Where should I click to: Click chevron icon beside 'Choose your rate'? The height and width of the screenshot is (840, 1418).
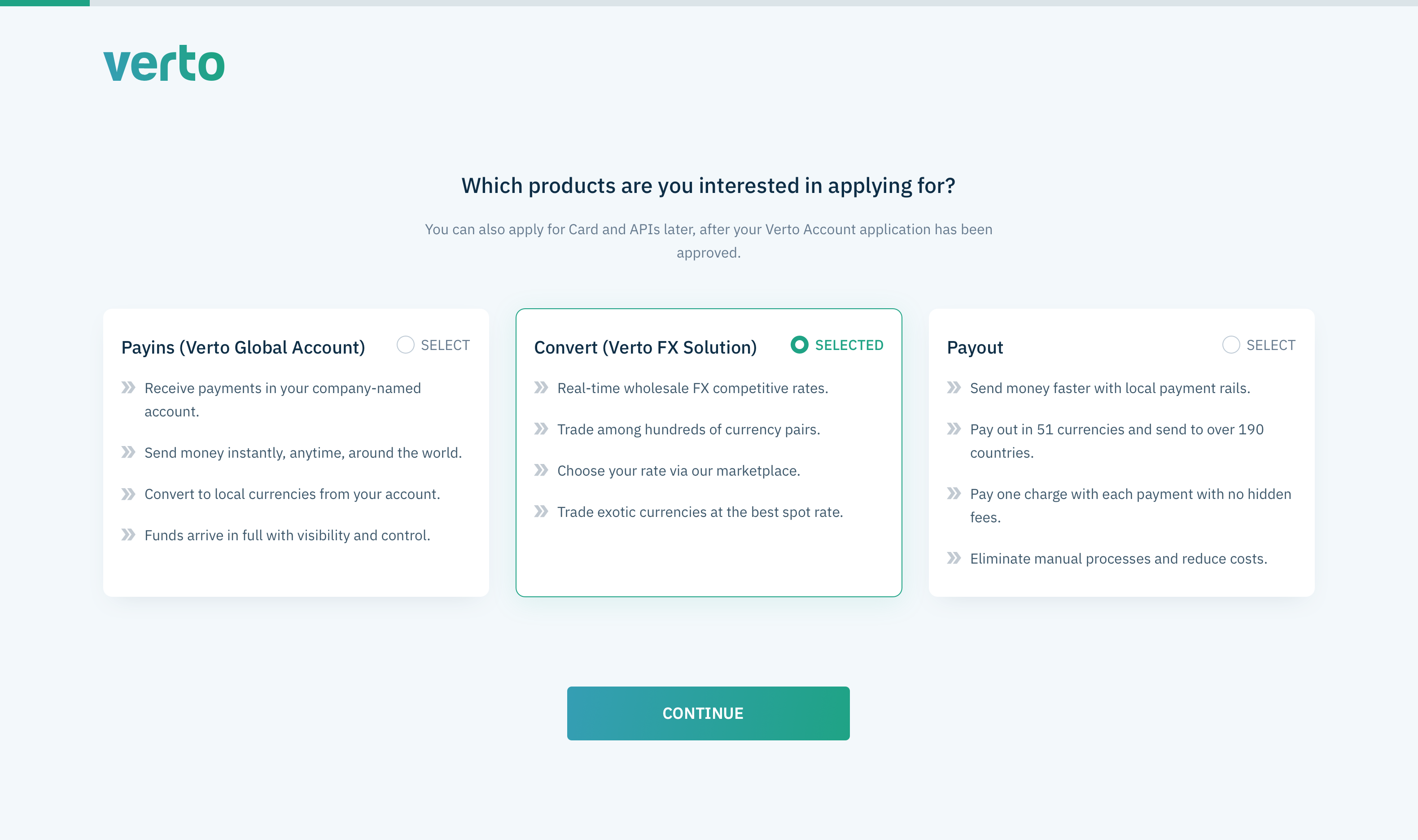tap(541, 470)
